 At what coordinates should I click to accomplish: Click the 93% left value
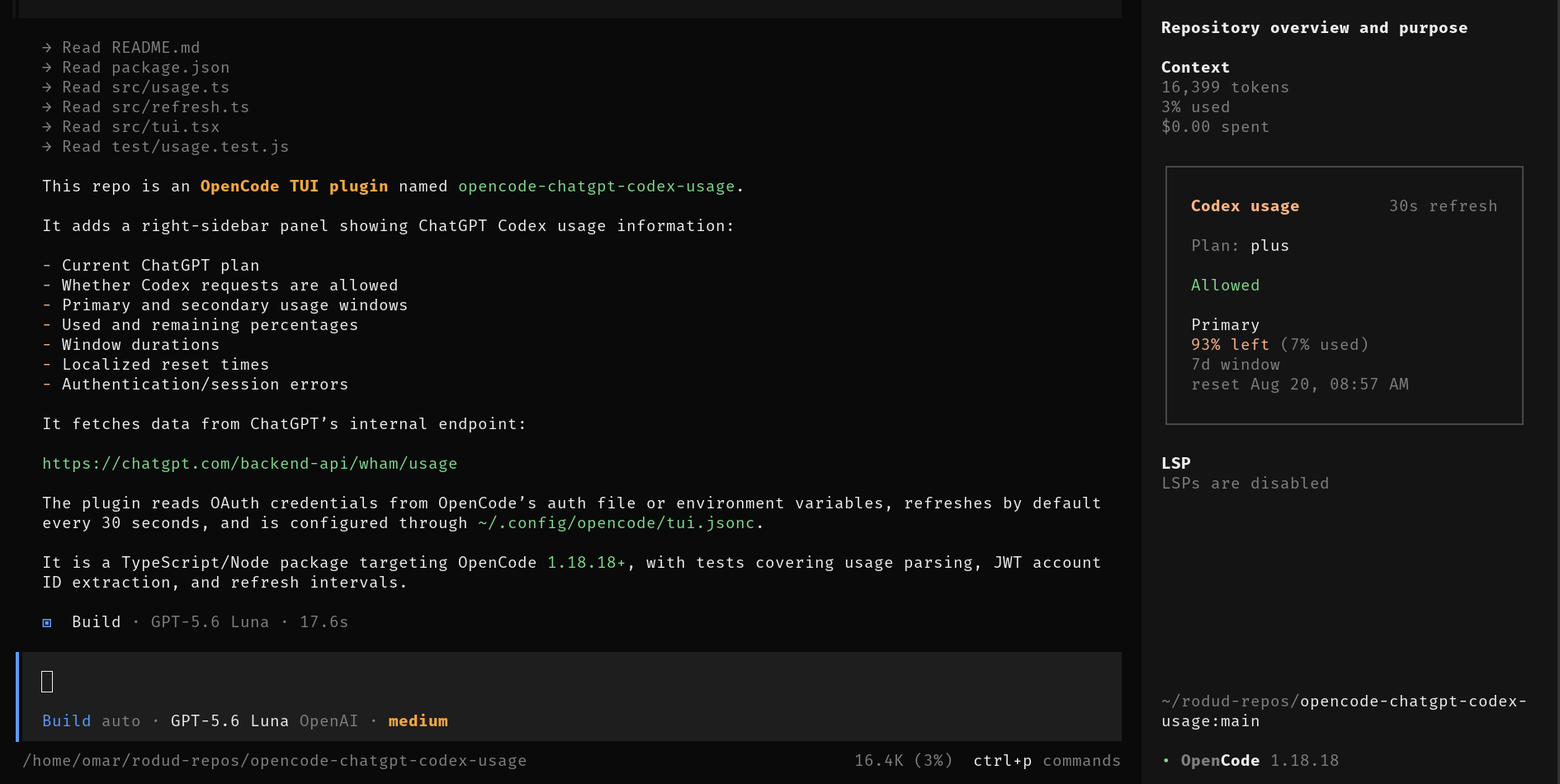click(x=1230, y=345)
